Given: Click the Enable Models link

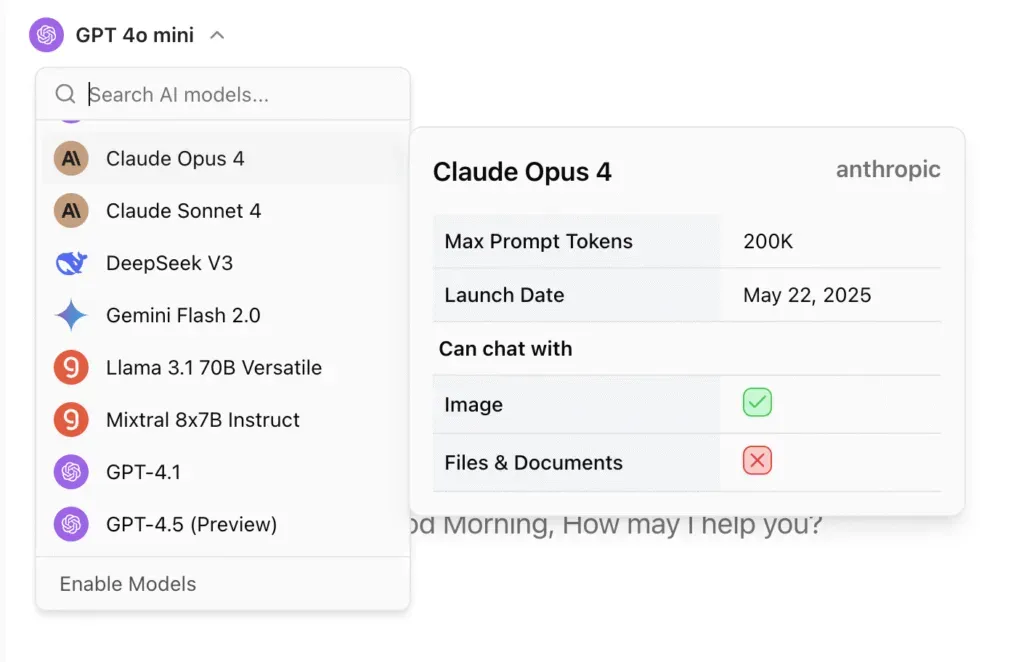Looking at the screenshot, I should pos(128,584).
